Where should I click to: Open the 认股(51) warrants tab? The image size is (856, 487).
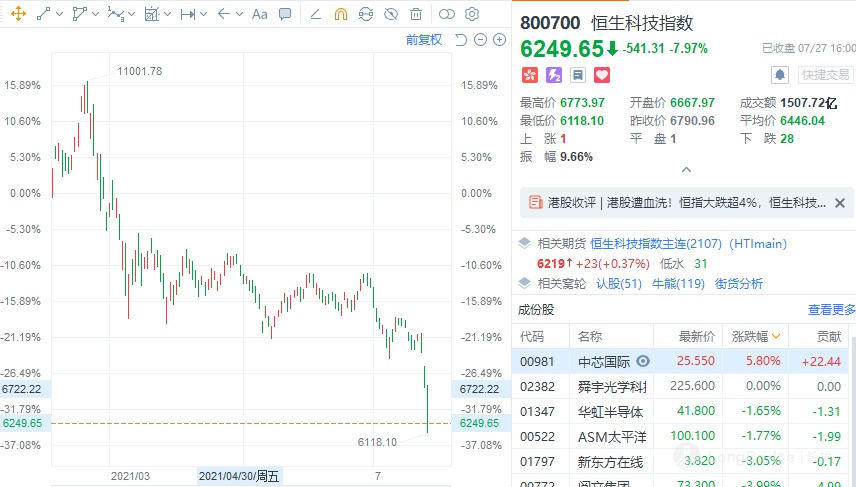coord(619,283)
